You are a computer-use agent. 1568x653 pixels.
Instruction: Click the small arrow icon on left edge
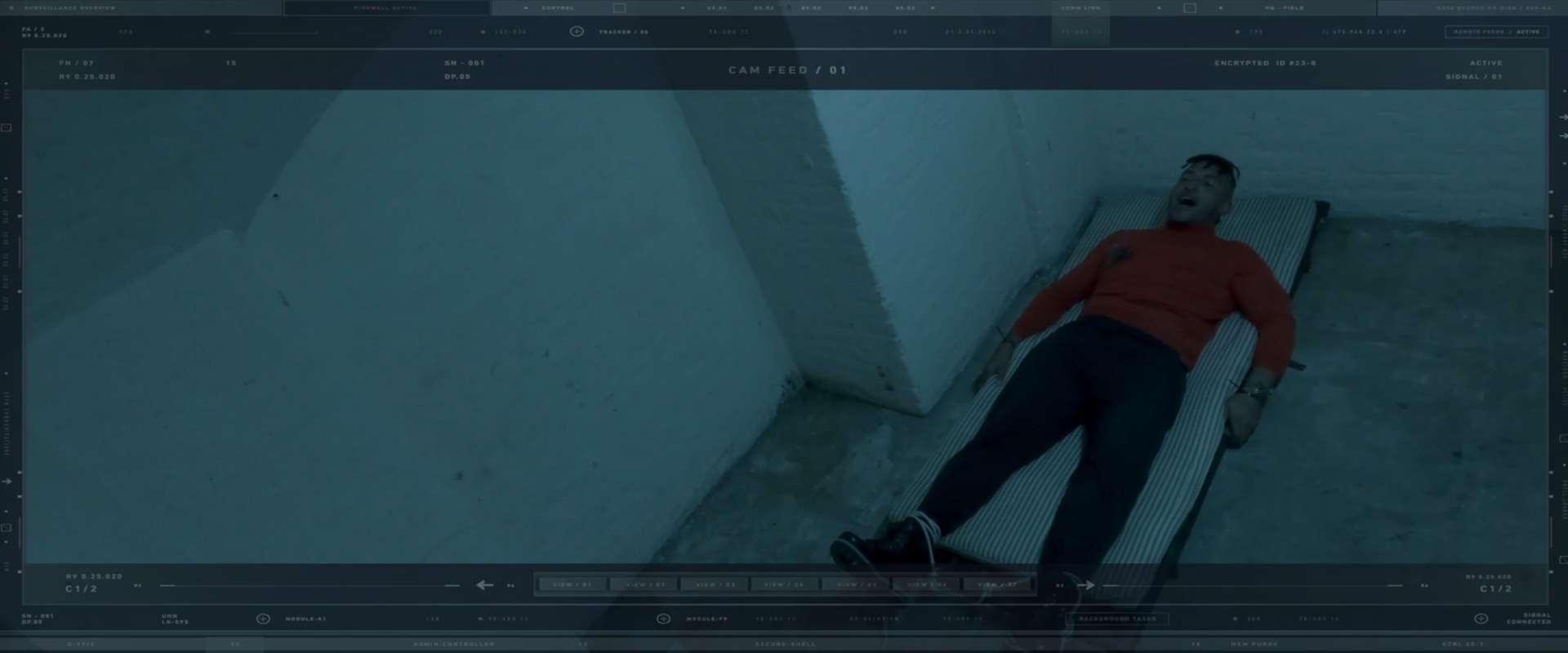[7, 482]
